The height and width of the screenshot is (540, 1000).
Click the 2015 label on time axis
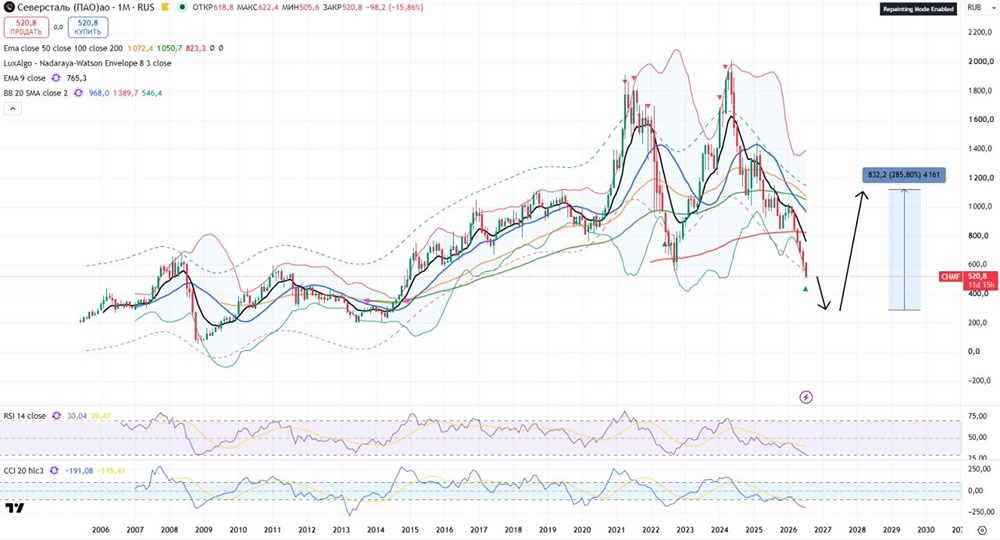pos(410,530)
